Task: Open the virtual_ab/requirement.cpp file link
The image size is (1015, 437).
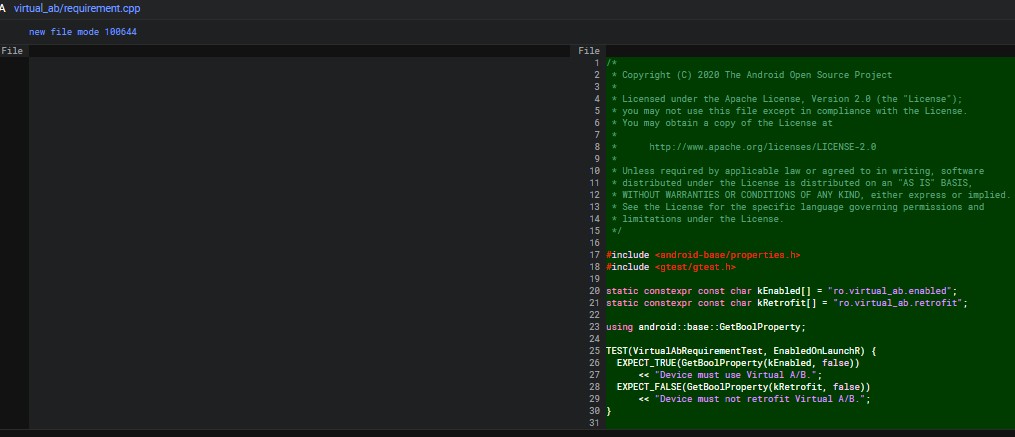Action: point(77,9)
